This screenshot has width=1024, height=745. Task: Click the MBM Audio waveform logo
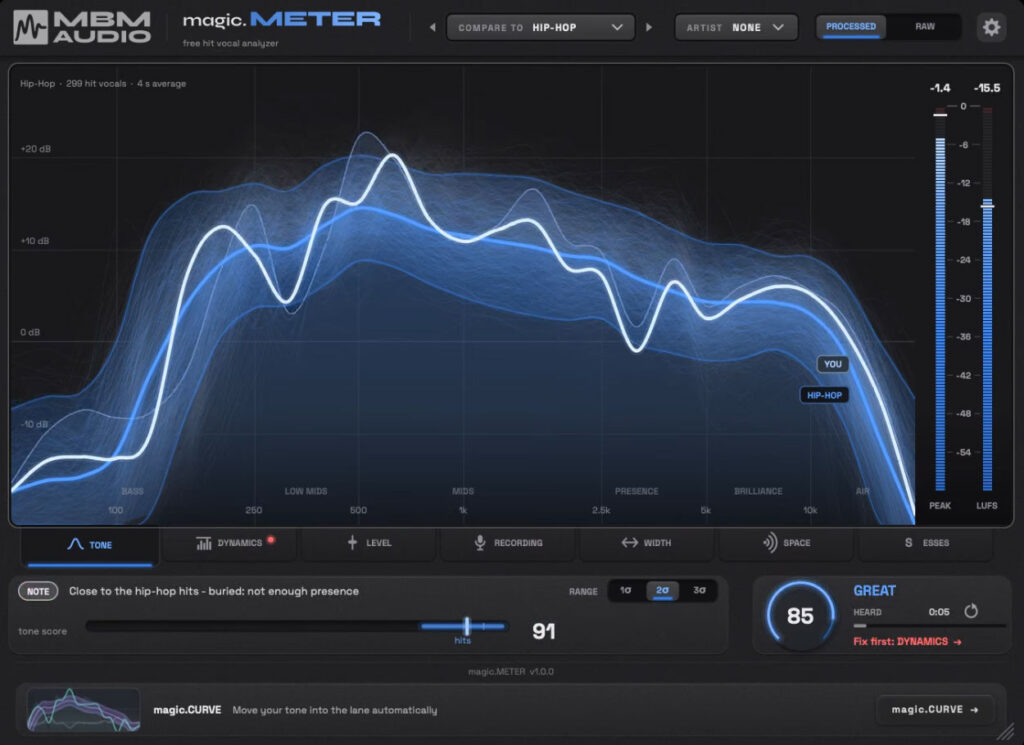point(30,27)
